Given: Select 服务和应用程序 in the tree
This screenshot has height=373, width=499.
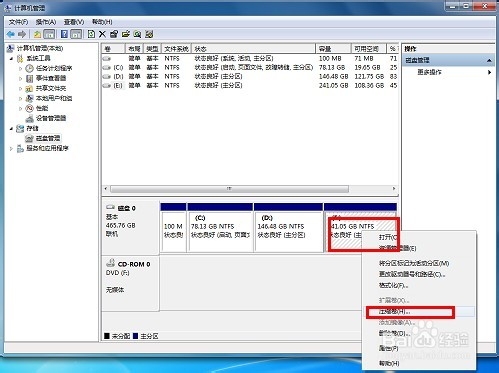Looking at the screenshot, I should (47, 148).
